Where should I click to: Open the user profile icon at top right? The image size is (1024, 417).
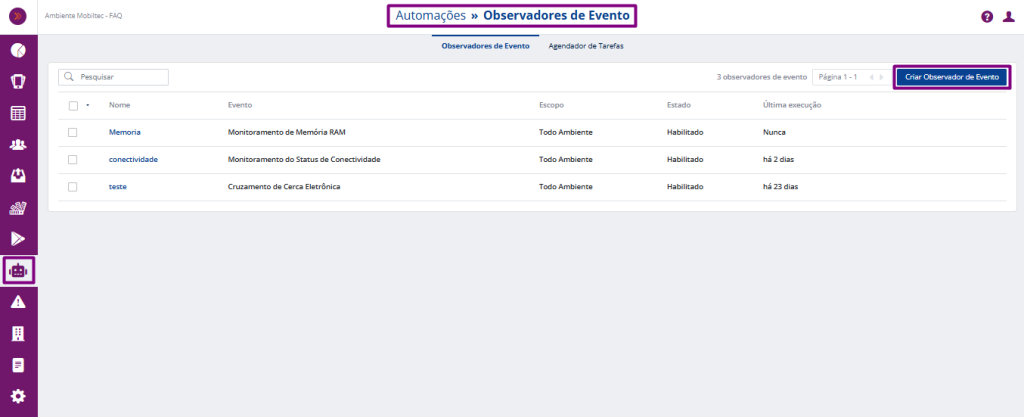point(1008,17)
